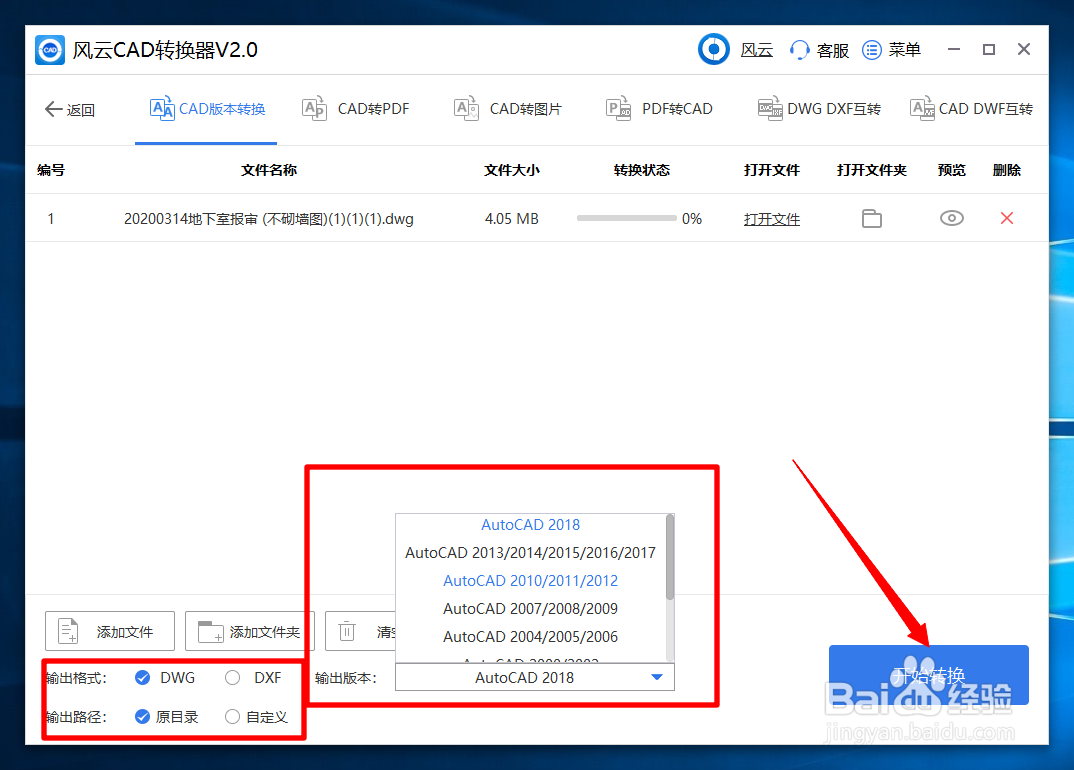Select 自定义 output path radio

click(x=232, y=717)
